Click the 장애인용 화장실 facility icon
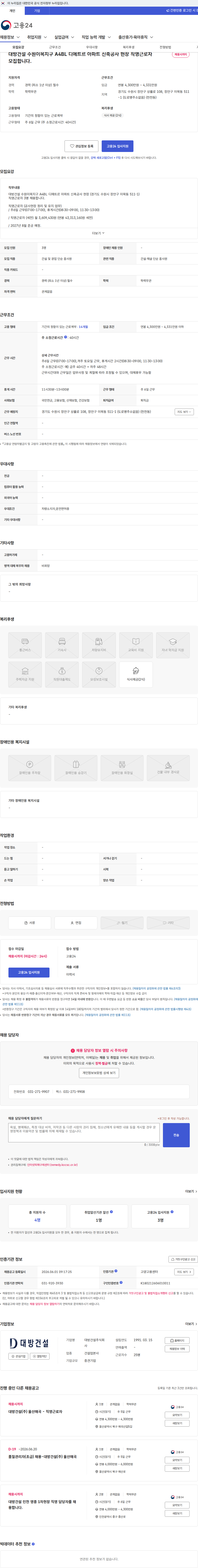 click(122, 768)
